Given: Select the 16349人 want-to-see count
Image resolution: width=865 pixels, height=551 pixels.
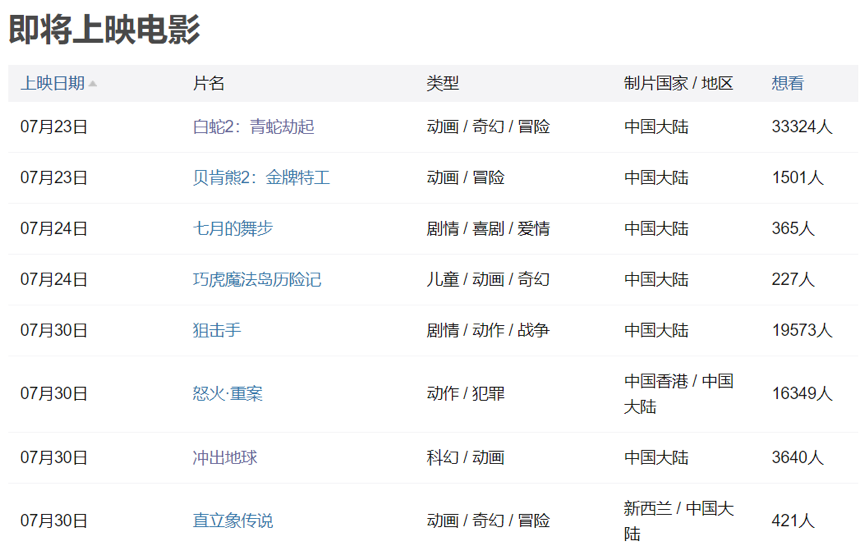Looking at the screenshot, I should click(802, 394).
